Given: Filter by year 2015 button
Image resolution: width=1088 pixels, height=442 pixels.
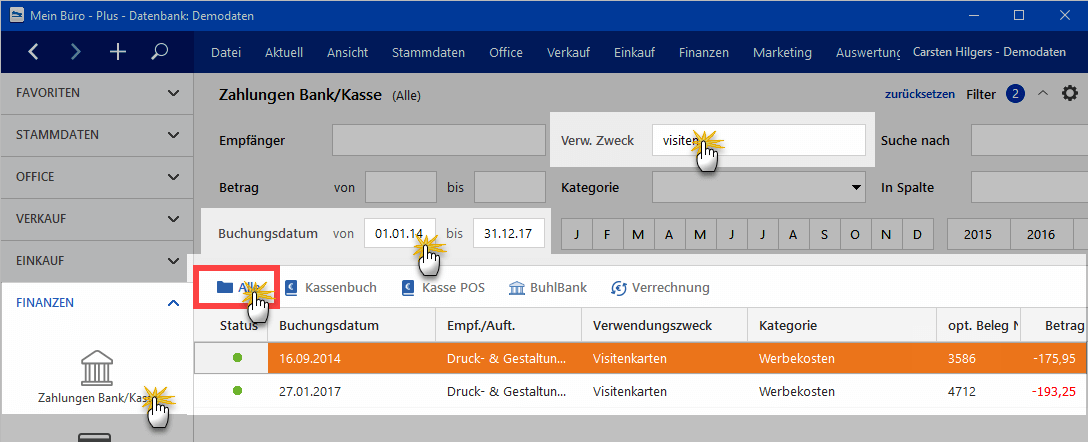Looking at the screenshot, I should click(x=978, y=234).
